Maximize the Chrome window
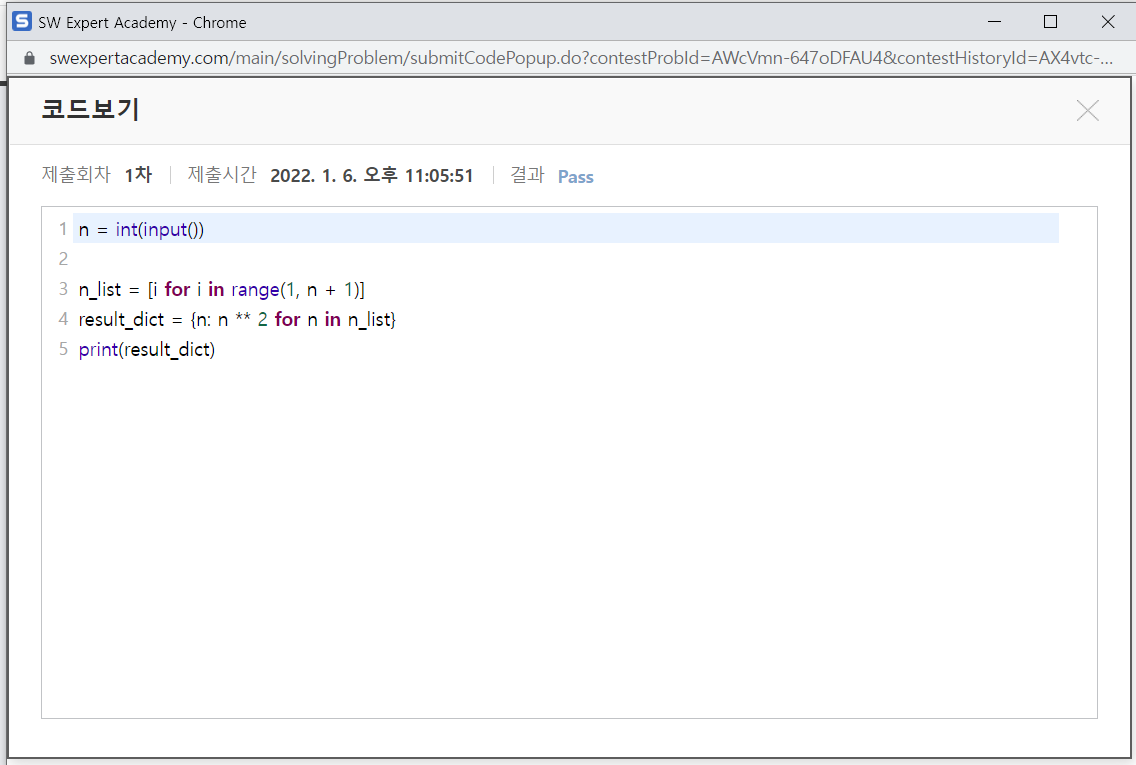 [x=1051, y=22]
